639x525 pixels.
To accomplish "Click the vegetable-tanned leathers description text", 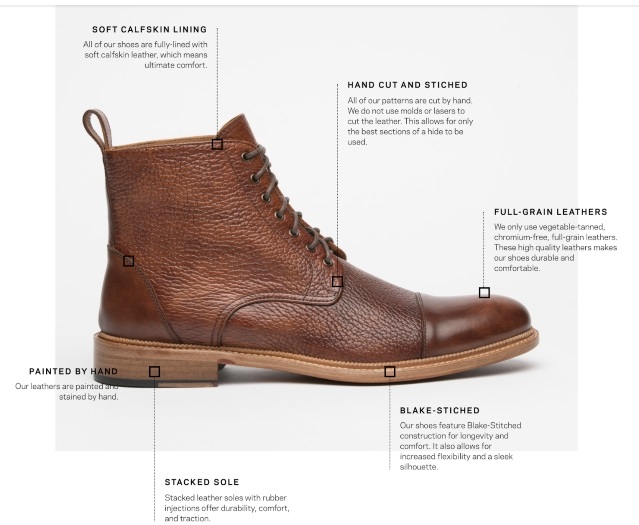I will (x=555, y=247).
